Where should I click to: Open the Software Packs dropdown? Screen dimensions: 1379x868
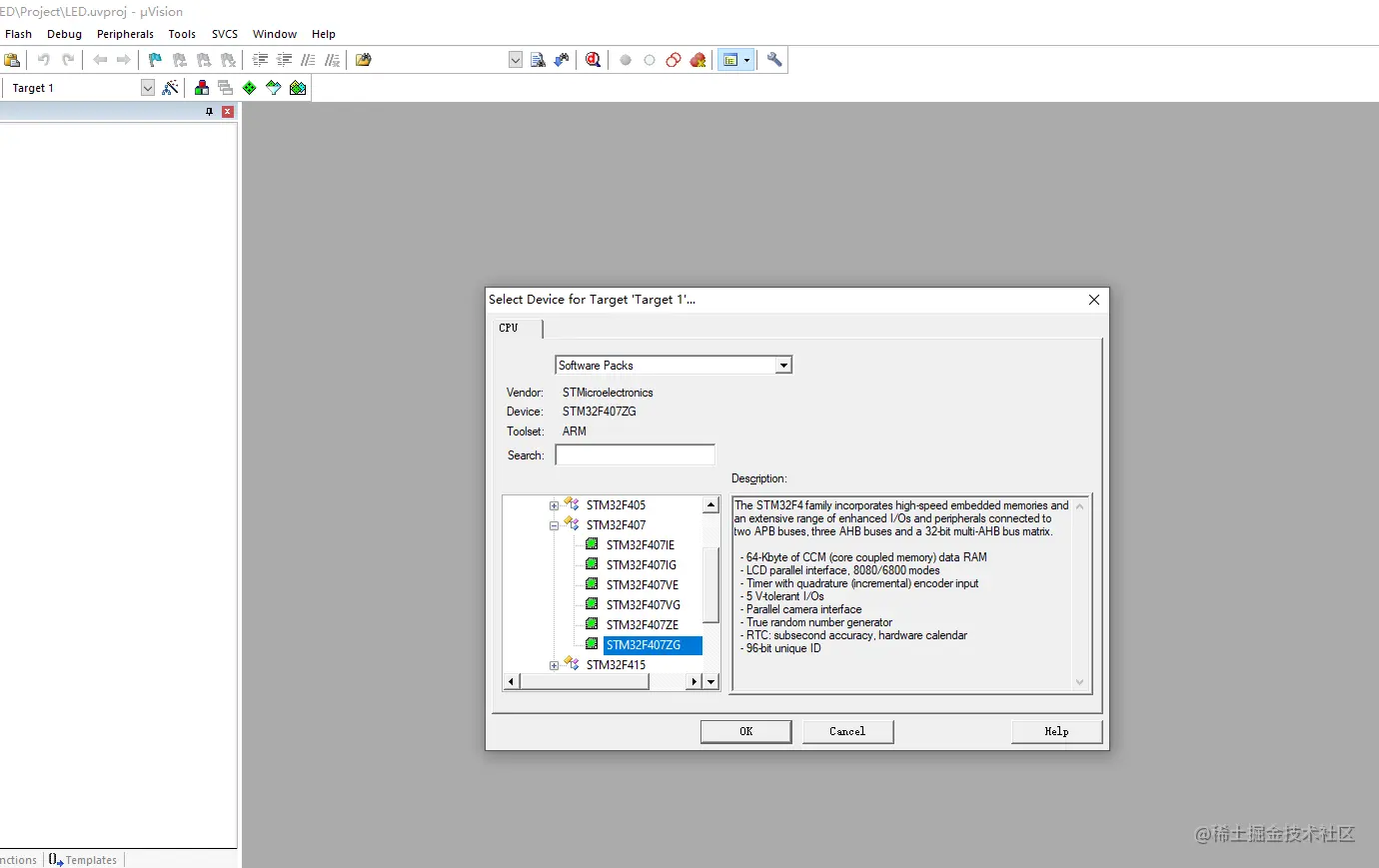pos(783,366)
